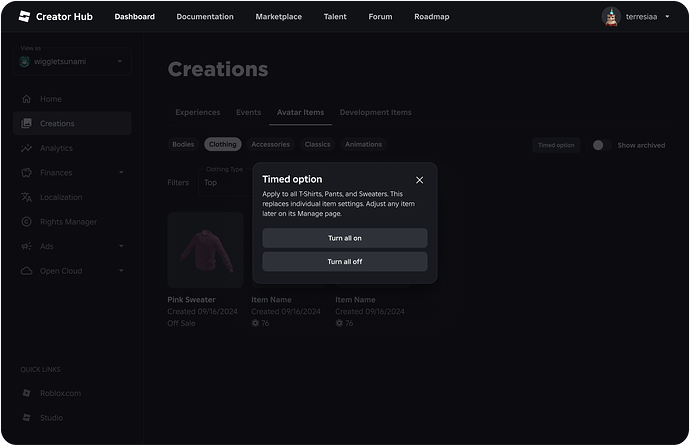
Task: Close the Timed option dialog
Action: tap(419, 180)
